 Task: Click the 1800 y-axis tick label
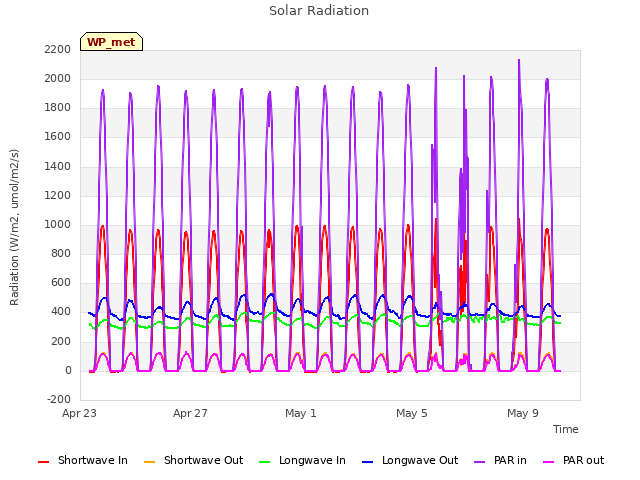tap(58, 108)
